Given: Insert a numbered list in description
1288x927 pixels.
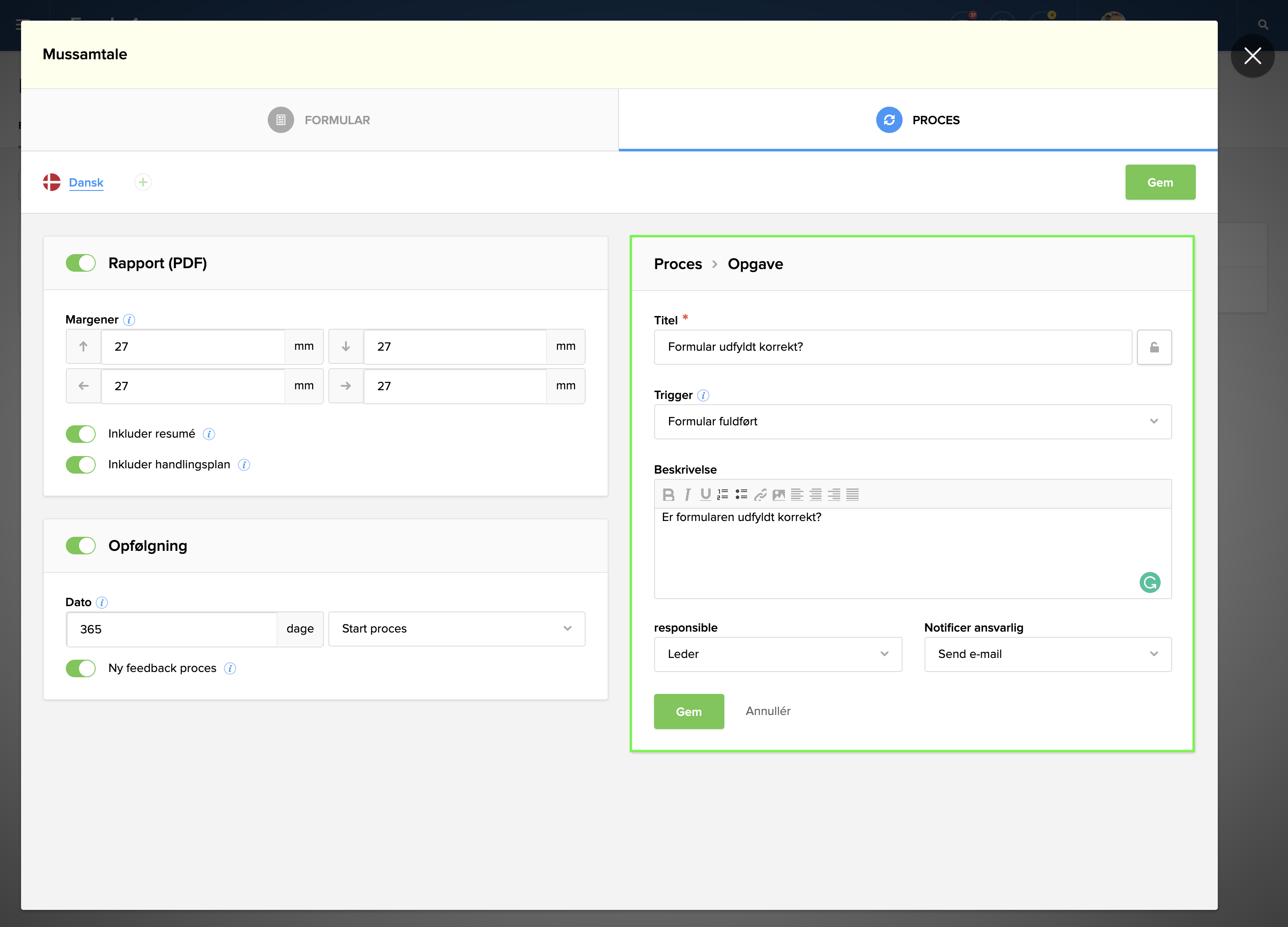Looking at the screenshot, I should click(x=723, y=494).
